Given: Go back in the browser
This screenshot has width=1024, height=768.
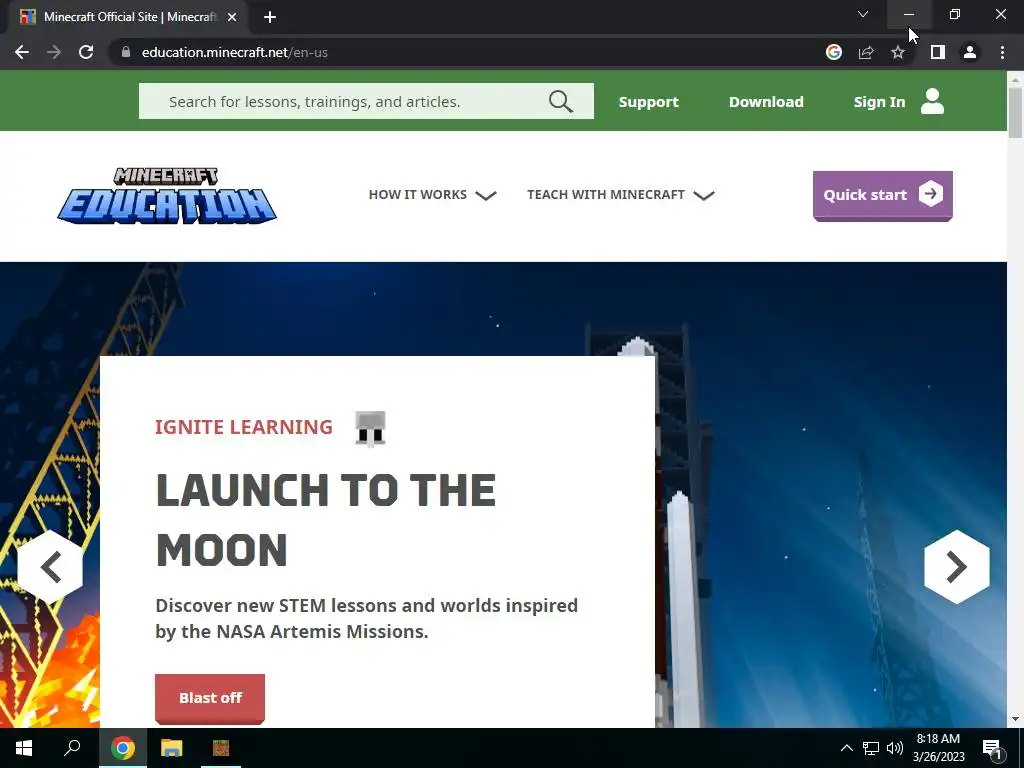Looking at the screenshot, I should tap(22, 52).
